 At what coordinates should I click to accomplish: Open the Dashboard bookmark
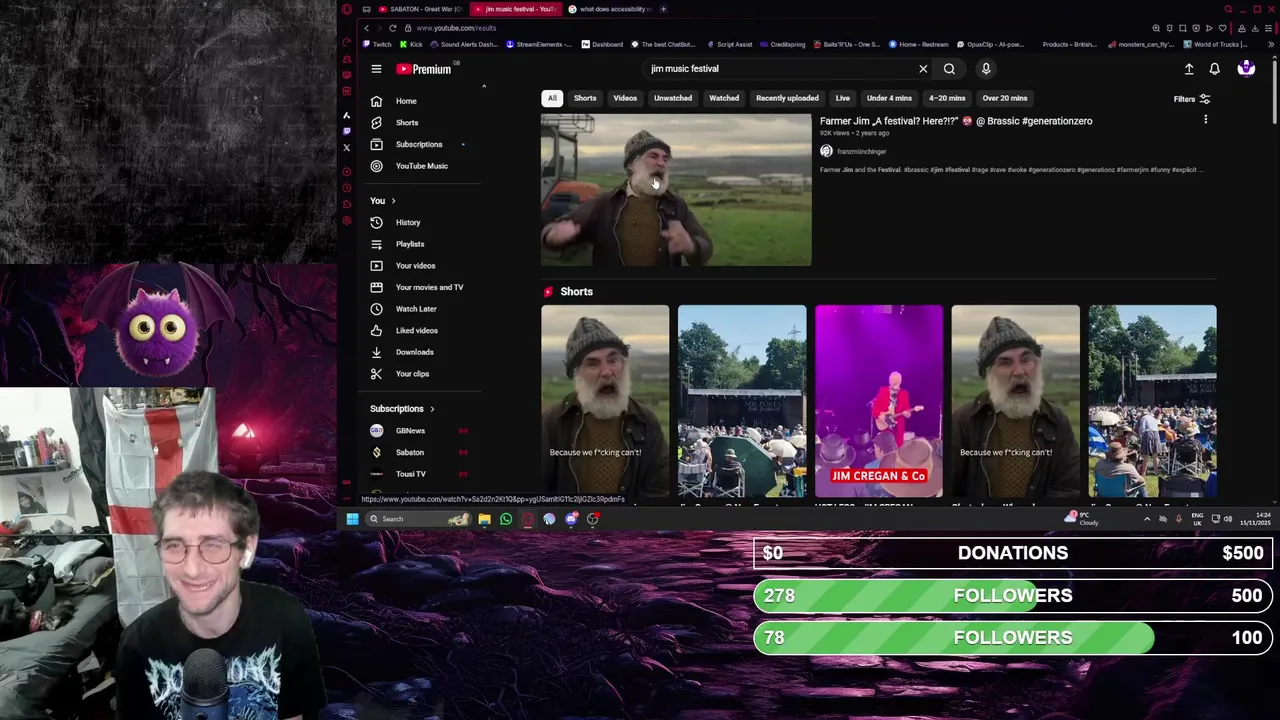(602, 44)
